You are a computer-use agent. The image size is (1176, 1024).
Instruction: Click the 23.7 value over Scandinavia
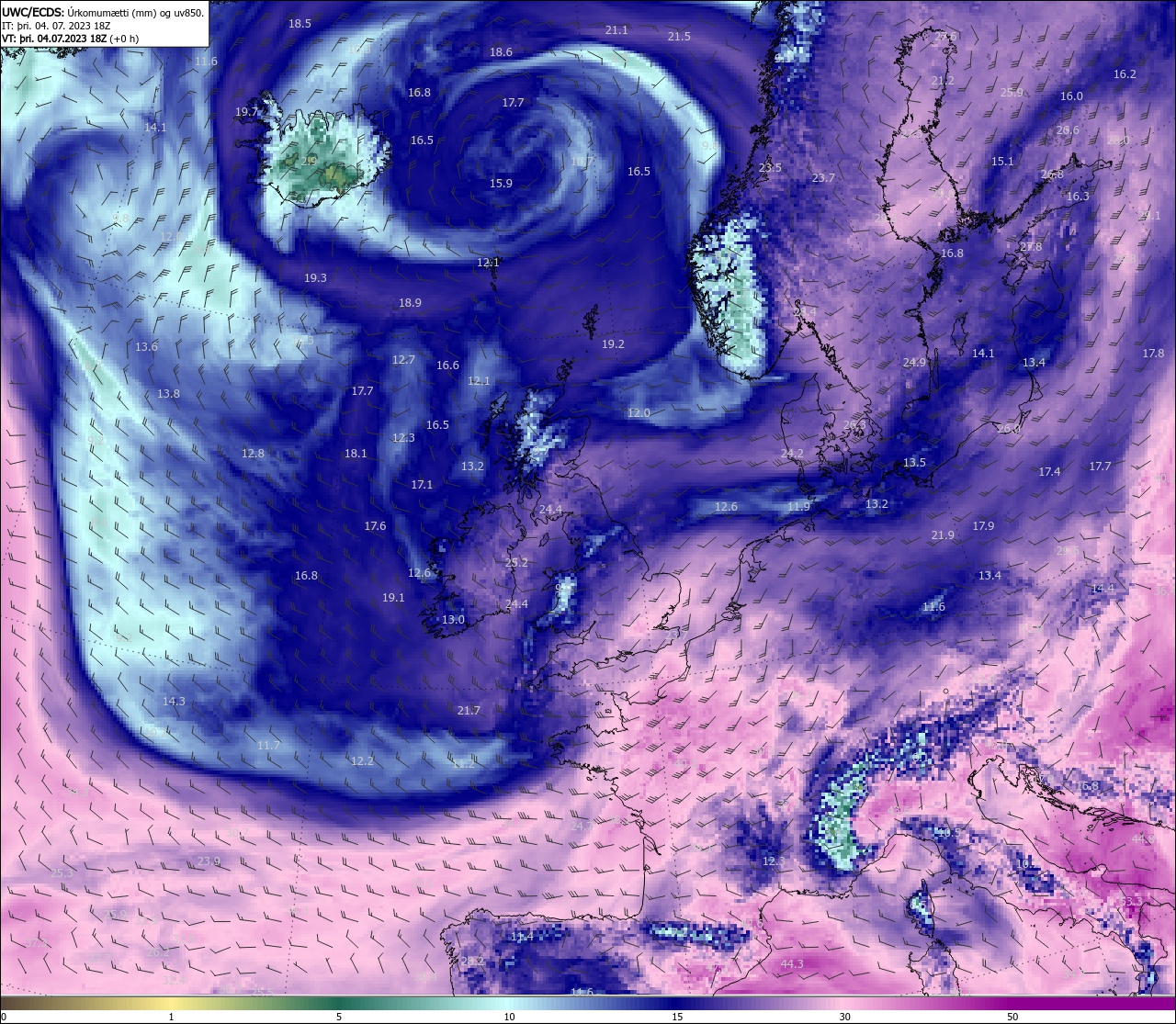pyautogui.click(x=823, y=178)
